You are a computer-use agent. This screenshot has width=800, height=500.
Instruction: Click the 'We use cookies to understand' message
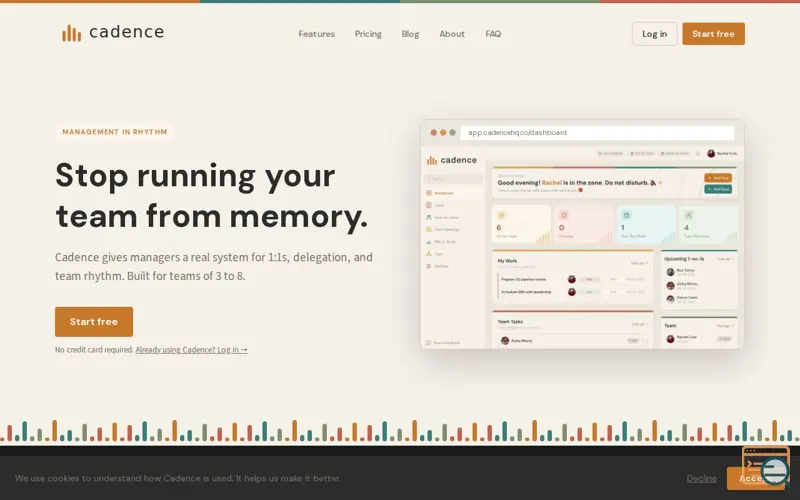(178, 478)
